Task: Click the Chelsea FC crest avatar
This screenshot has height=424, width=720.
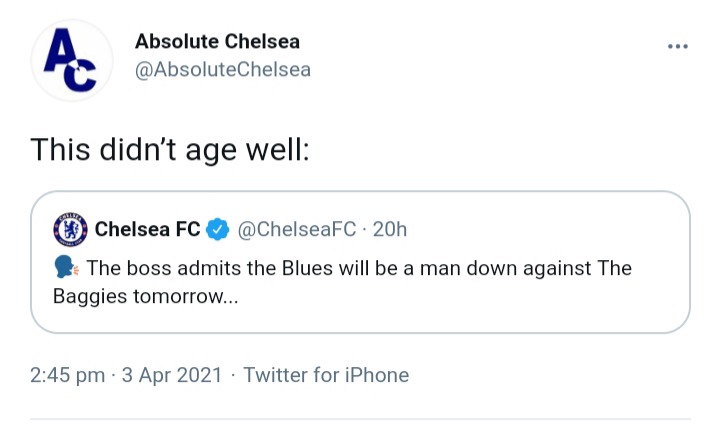Action: [70, 229]
